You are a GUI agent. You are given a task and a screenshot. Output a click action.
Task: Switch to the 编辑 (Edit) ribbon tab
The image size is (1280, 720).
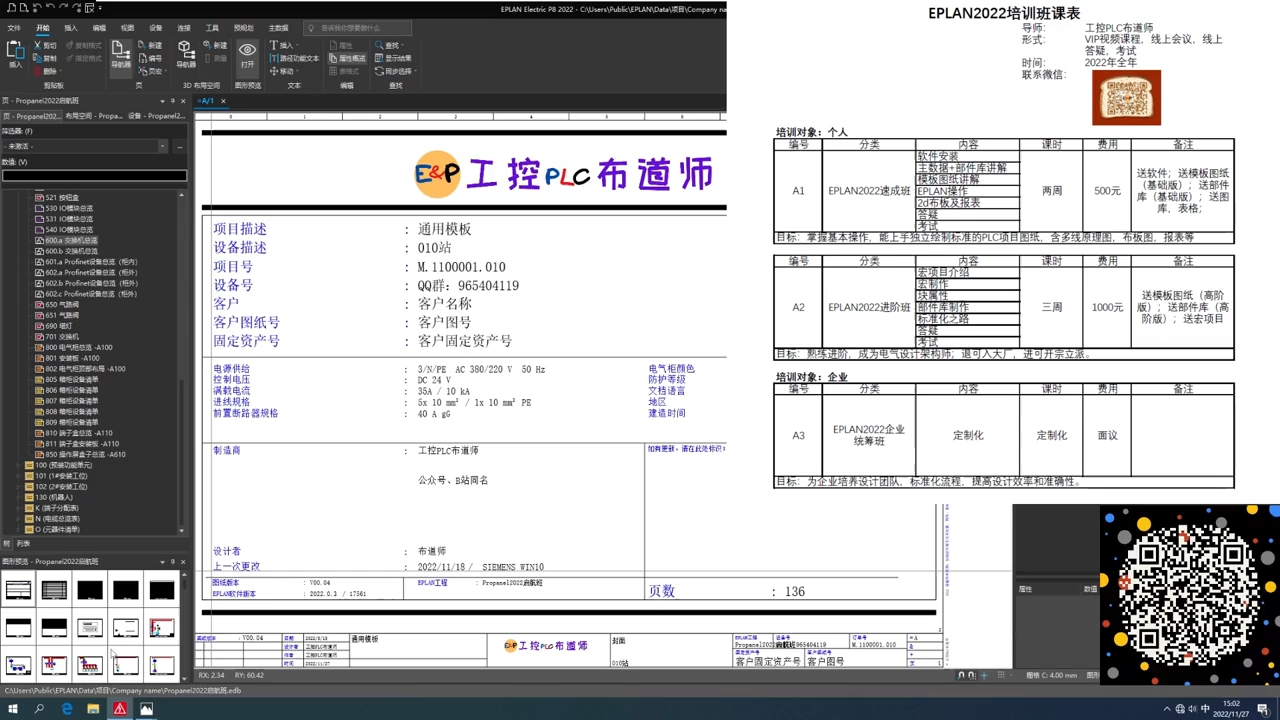(x=99, y=28)
